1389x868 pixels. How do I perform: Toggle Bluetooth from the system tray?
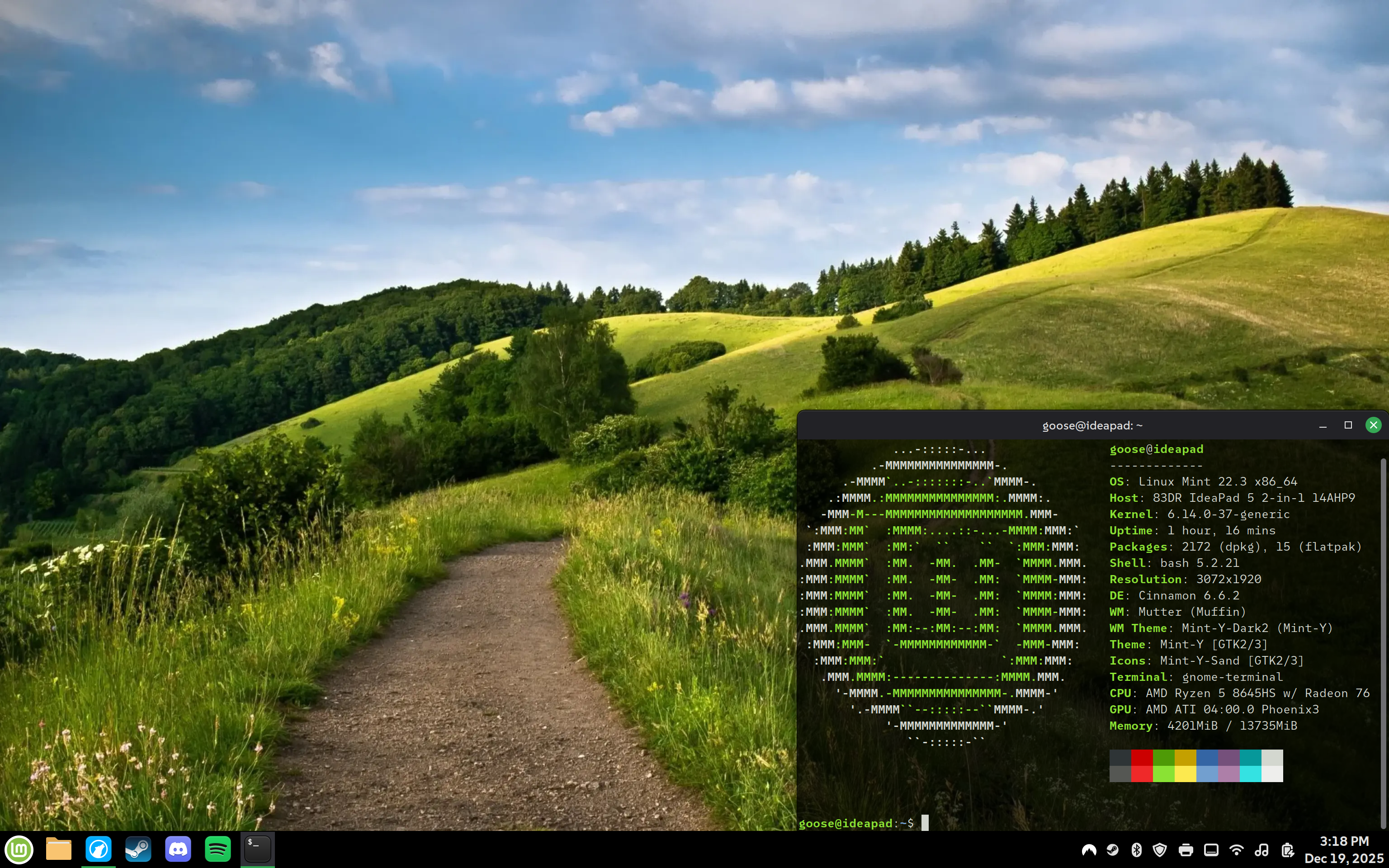click(x=1136, y=851)
